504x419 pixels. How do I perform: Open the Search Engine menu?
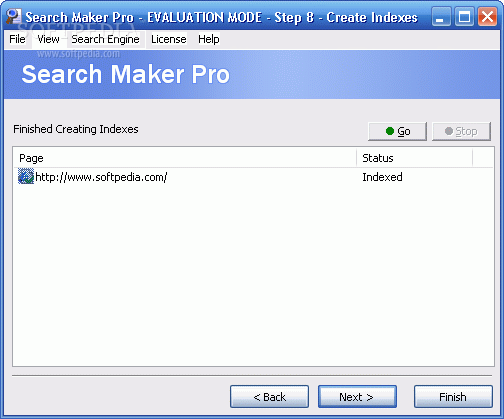105,39
